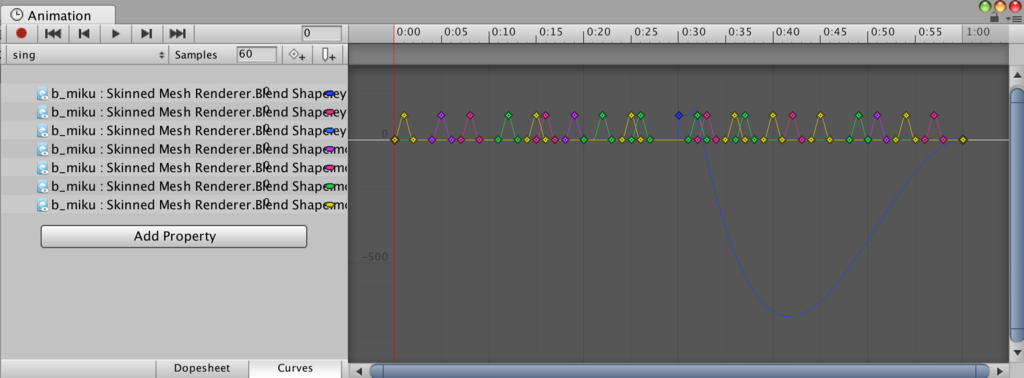
Task: Click the Add Event marker icon
Action: (x=328, y=55)
